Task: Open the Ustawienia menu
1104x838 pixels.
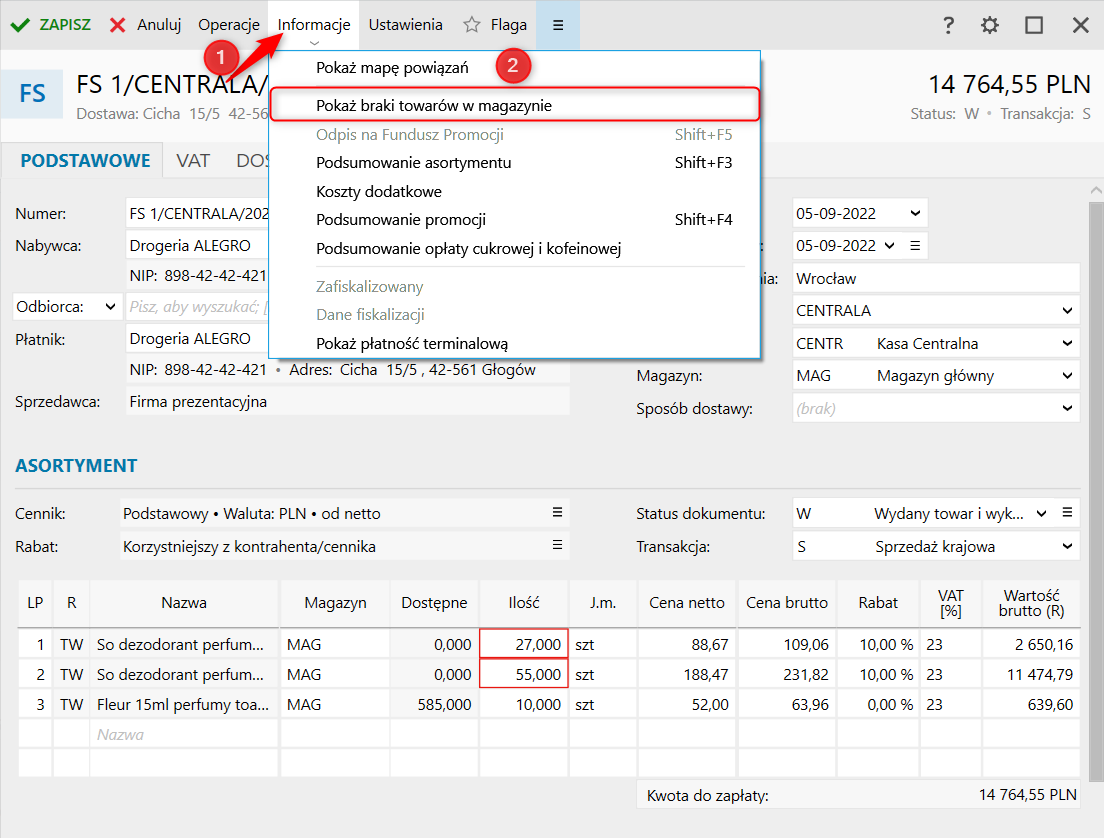Action: point(405,25)
